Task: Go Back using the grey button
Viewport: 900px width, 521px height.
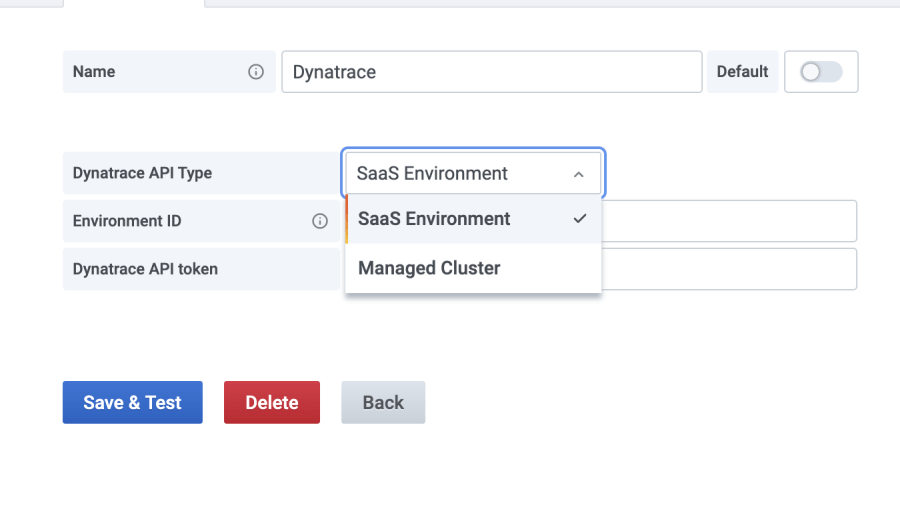Action: click(x=383, y=402)
